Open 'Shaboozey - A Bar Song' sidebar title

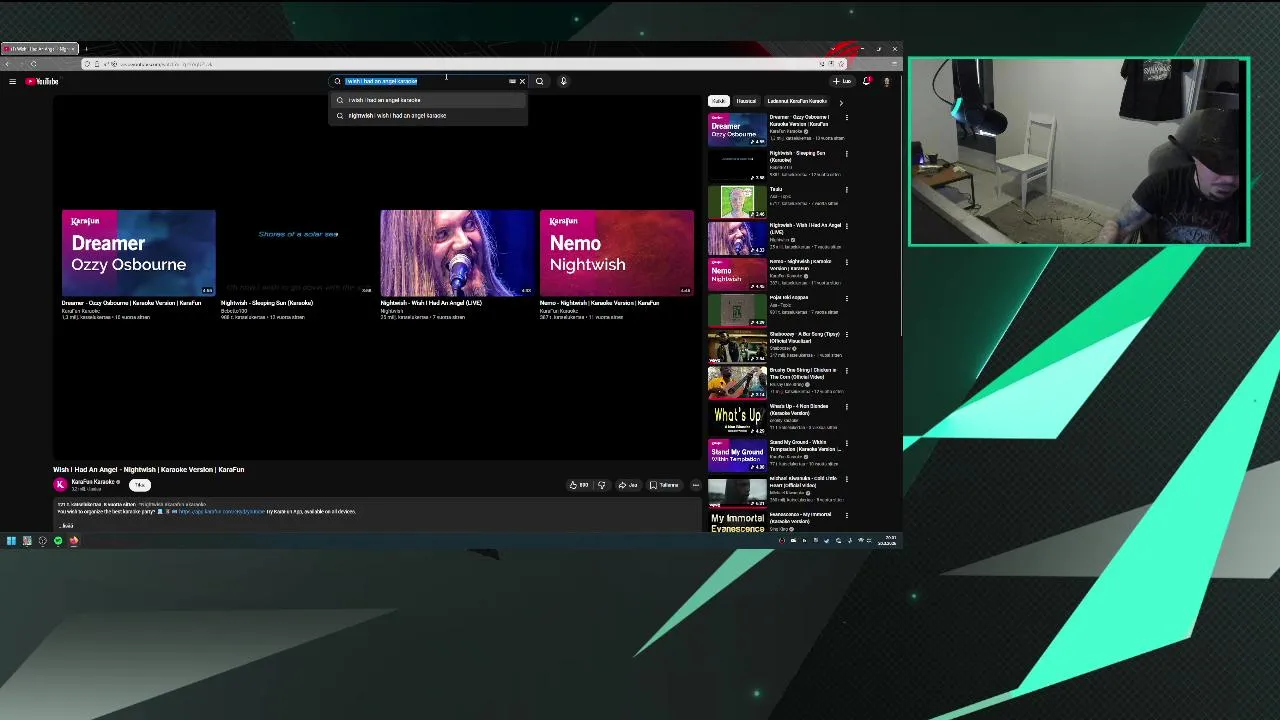point(804,337)
